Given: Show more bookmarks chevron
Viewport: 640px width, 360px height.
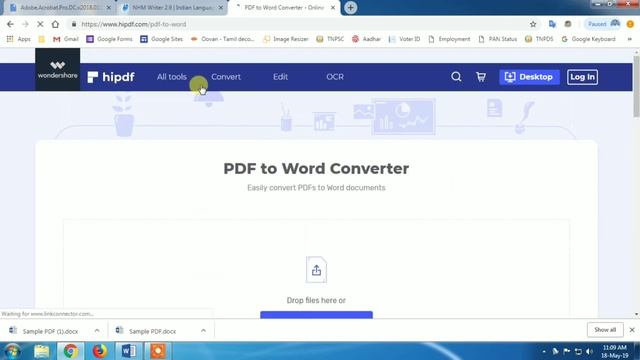Looking at the screenshot, I should 629,39.
